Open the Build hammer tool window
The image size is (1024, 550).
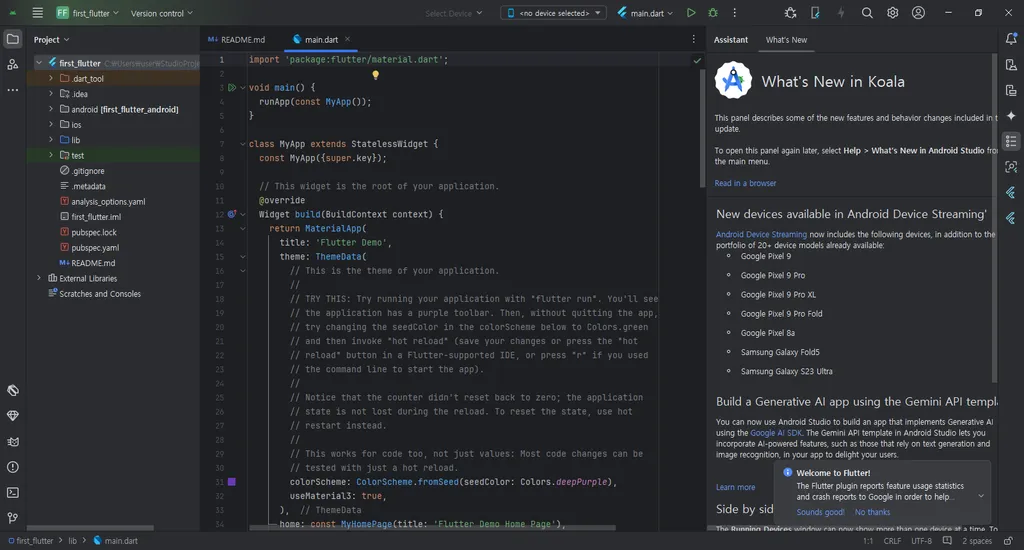12,391
